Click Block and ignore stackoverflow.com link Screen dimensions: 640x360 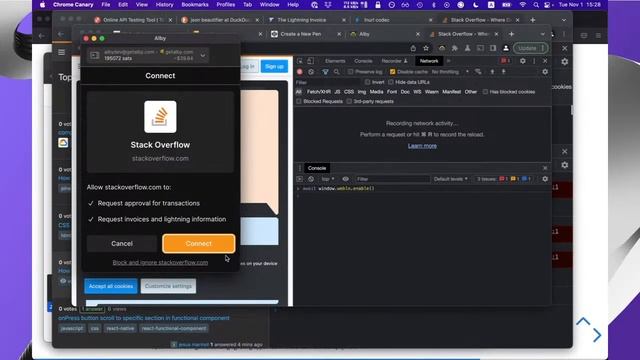tap(160, 262)
